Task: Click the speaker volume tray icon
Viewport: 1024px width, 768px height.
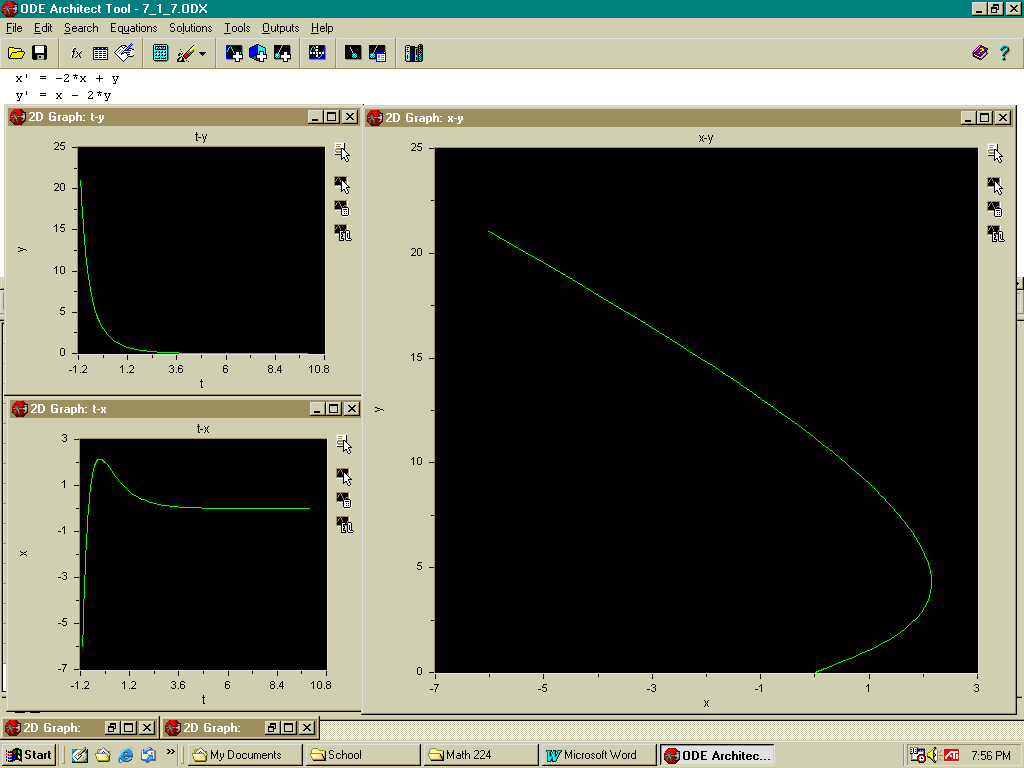Action: pos(934,755)
